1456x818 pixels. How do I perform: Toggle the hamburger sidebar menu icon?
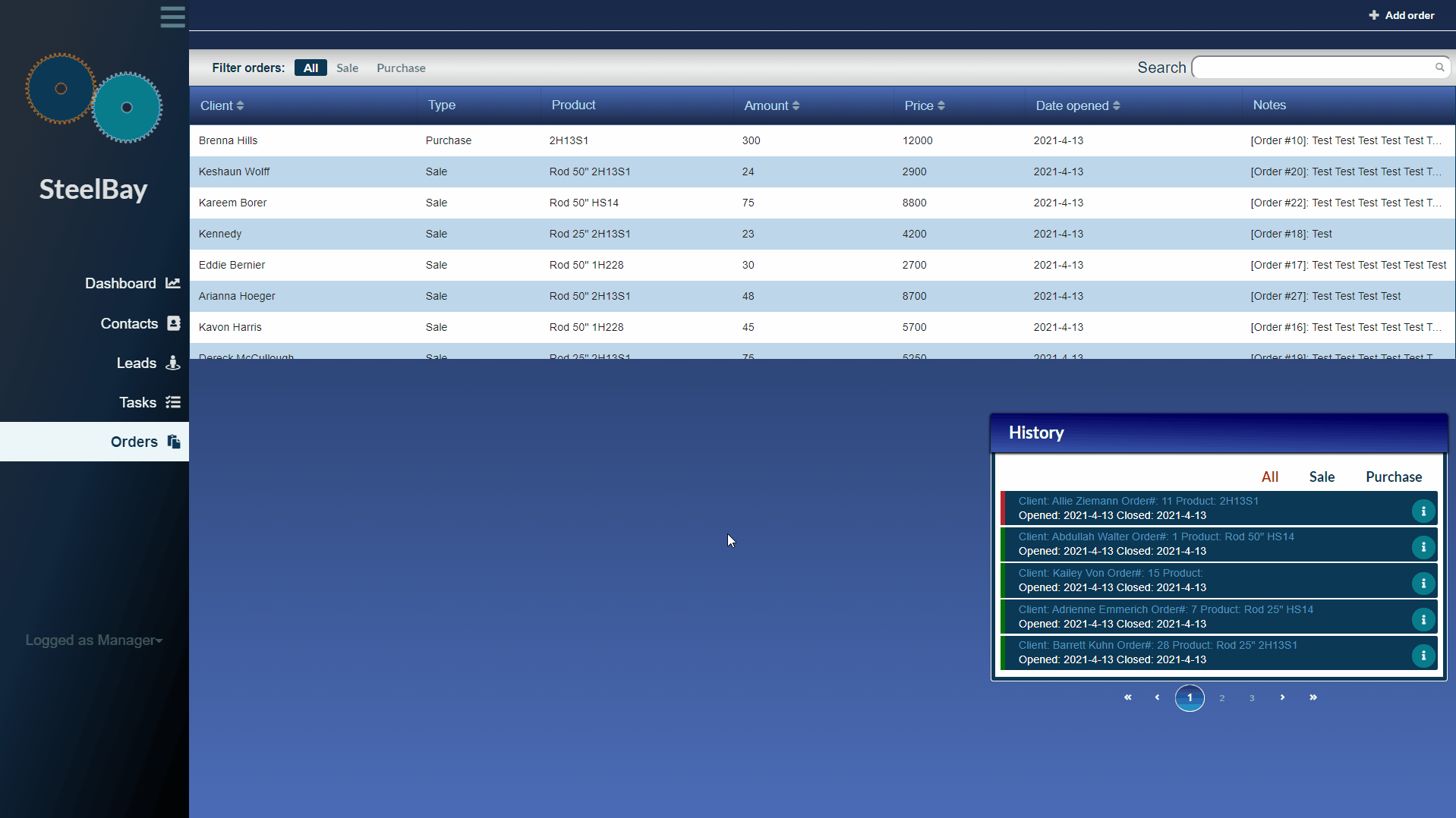tap(172, 17)
